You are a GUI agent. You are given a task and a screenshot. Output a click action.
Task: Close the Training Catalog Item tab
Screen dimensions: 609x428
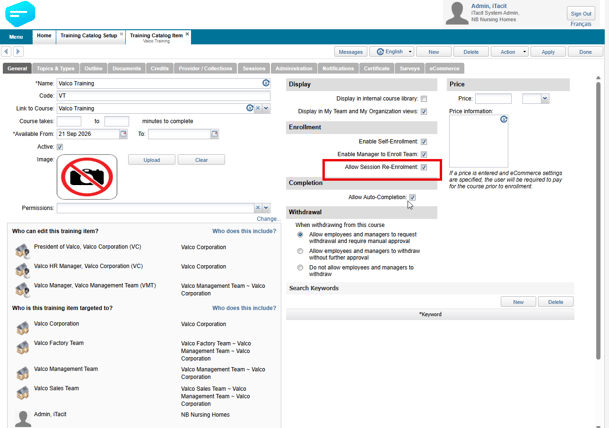187,34
